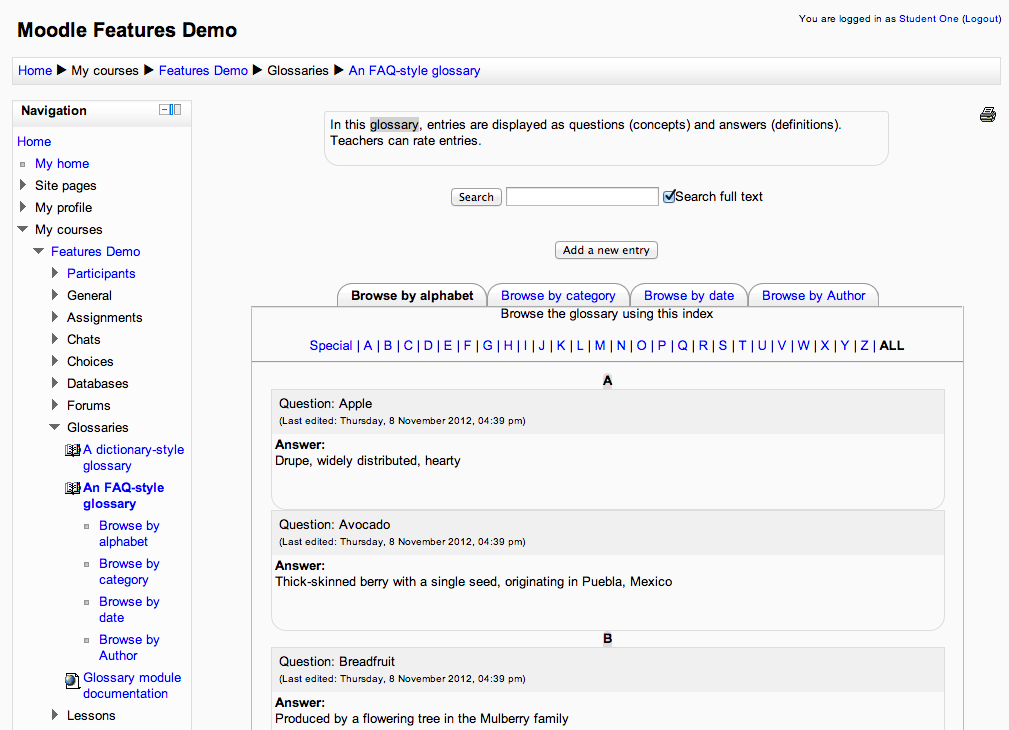
Task: Filter glossary index by letter B
Action: point(388,346)
